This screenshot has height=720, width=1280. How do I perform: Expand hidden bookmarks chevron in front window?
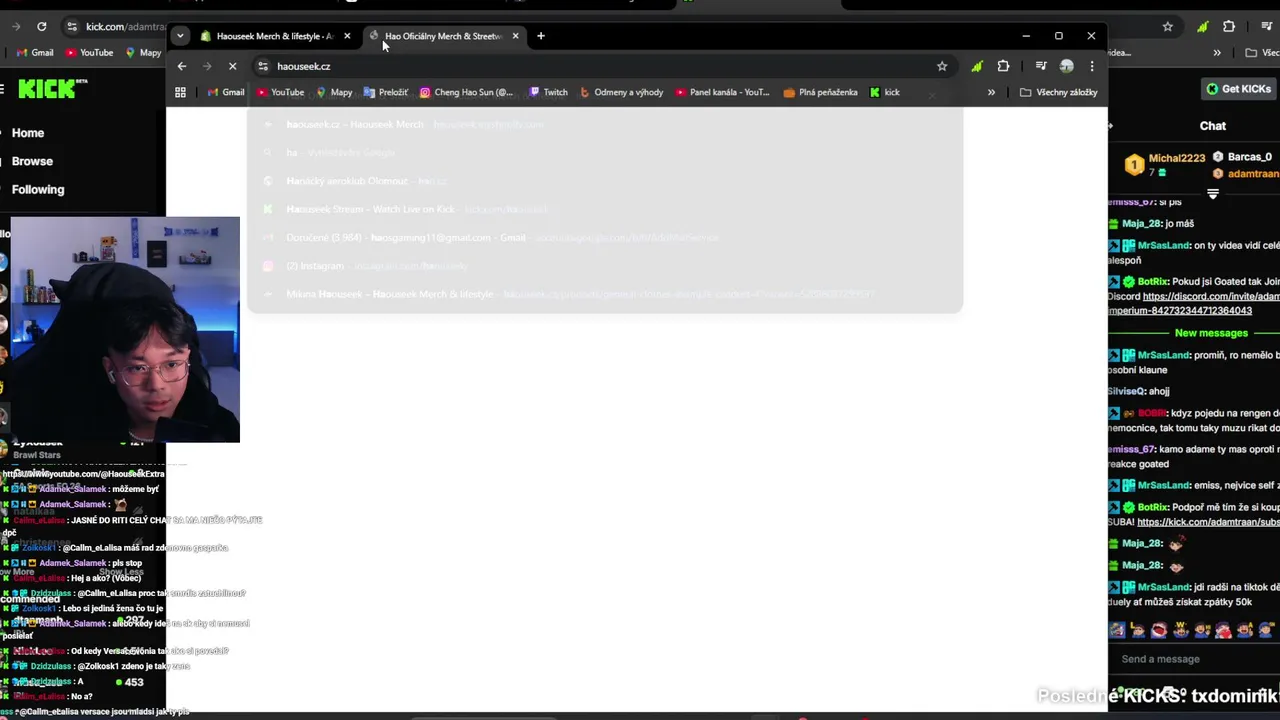tap(991, 92)
